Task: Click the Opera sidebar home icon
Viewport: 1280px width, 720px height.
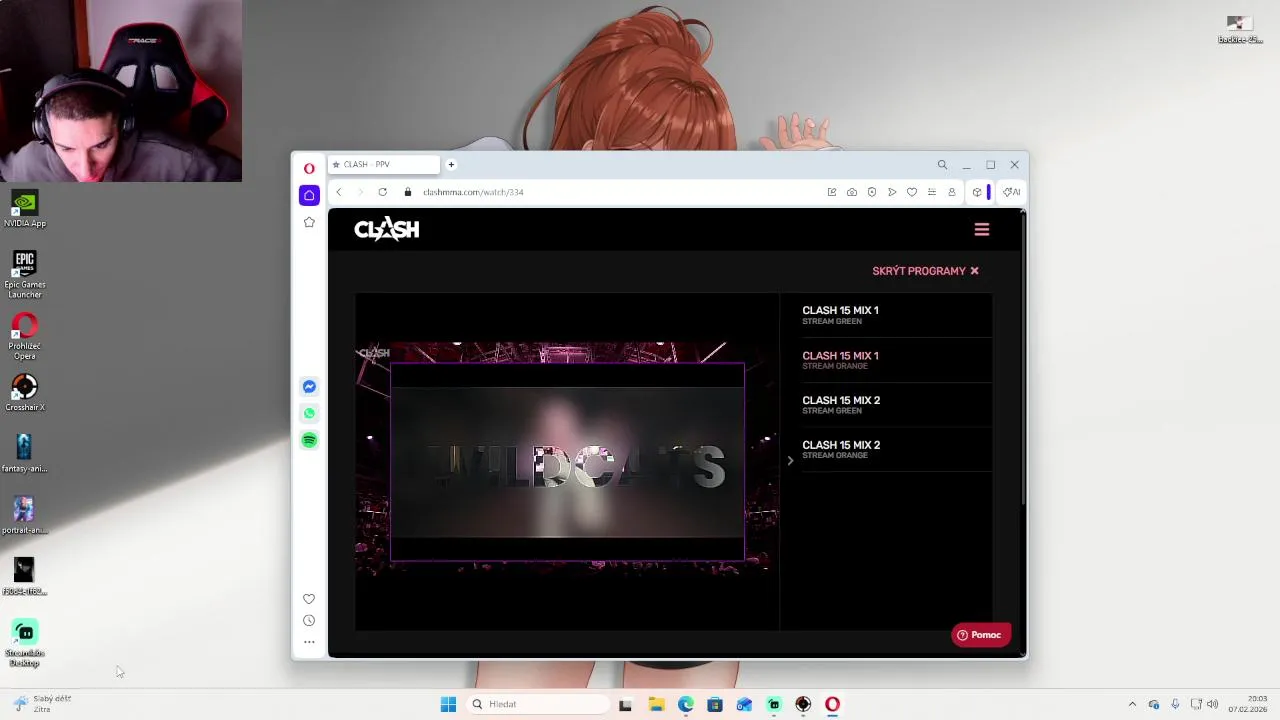Action: (309, 195)
